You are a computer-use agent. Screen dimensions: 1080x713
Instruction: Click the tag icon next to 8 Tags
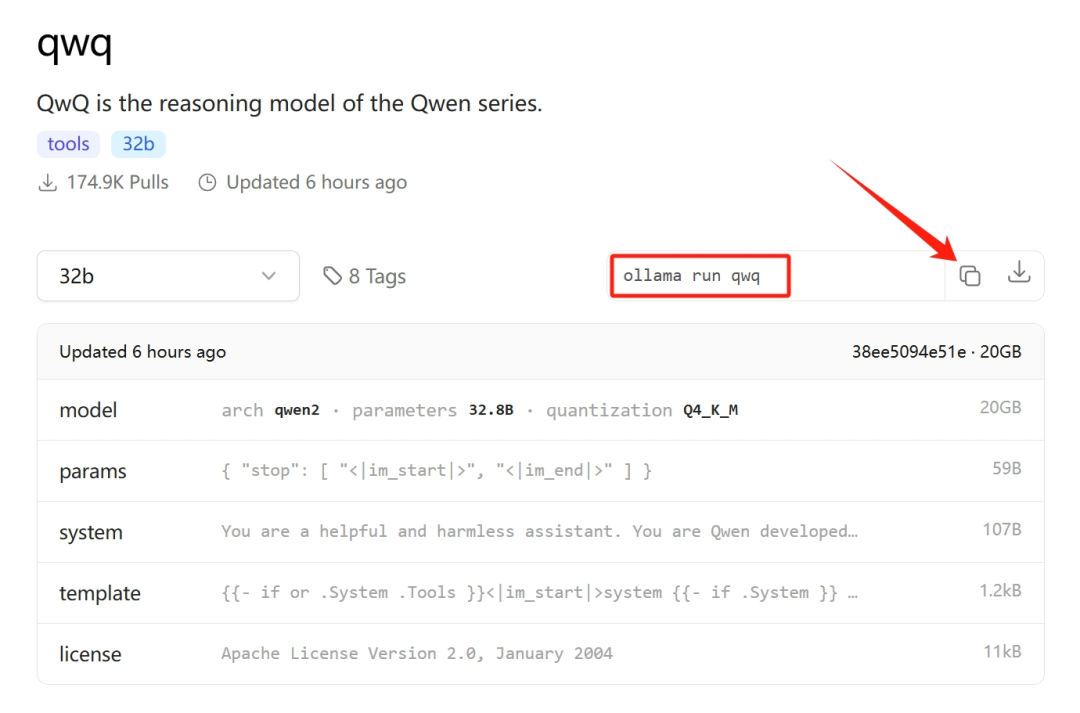click(333, 275)
